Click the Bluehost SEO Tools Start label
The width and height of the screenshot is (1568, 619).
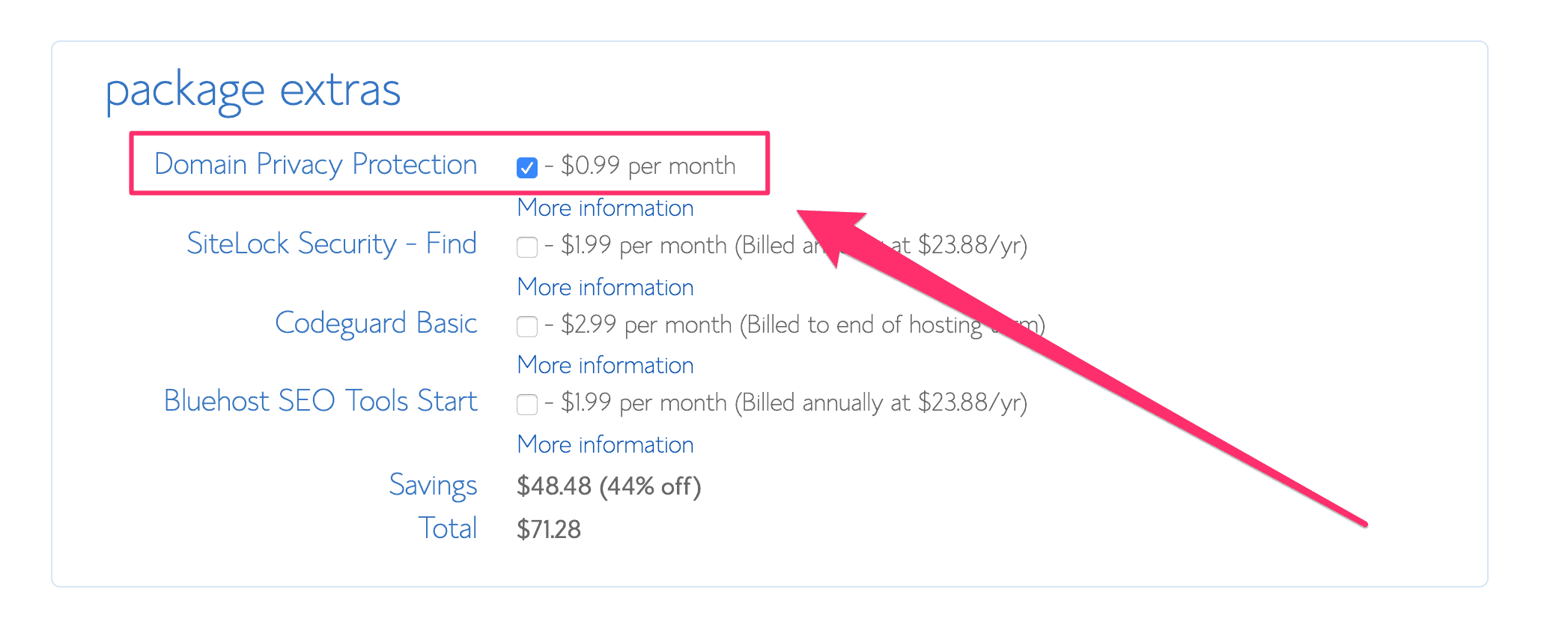[320, 401]
